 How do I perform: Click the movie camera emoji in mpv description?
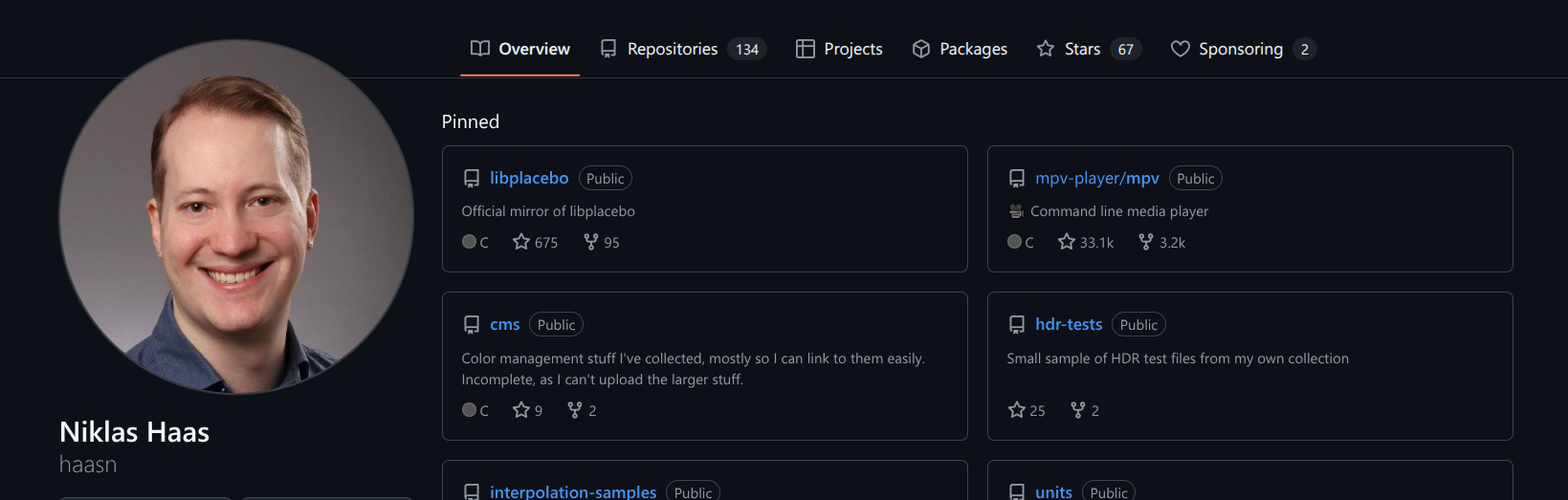pyautogui.click(x=1016, y=211)
